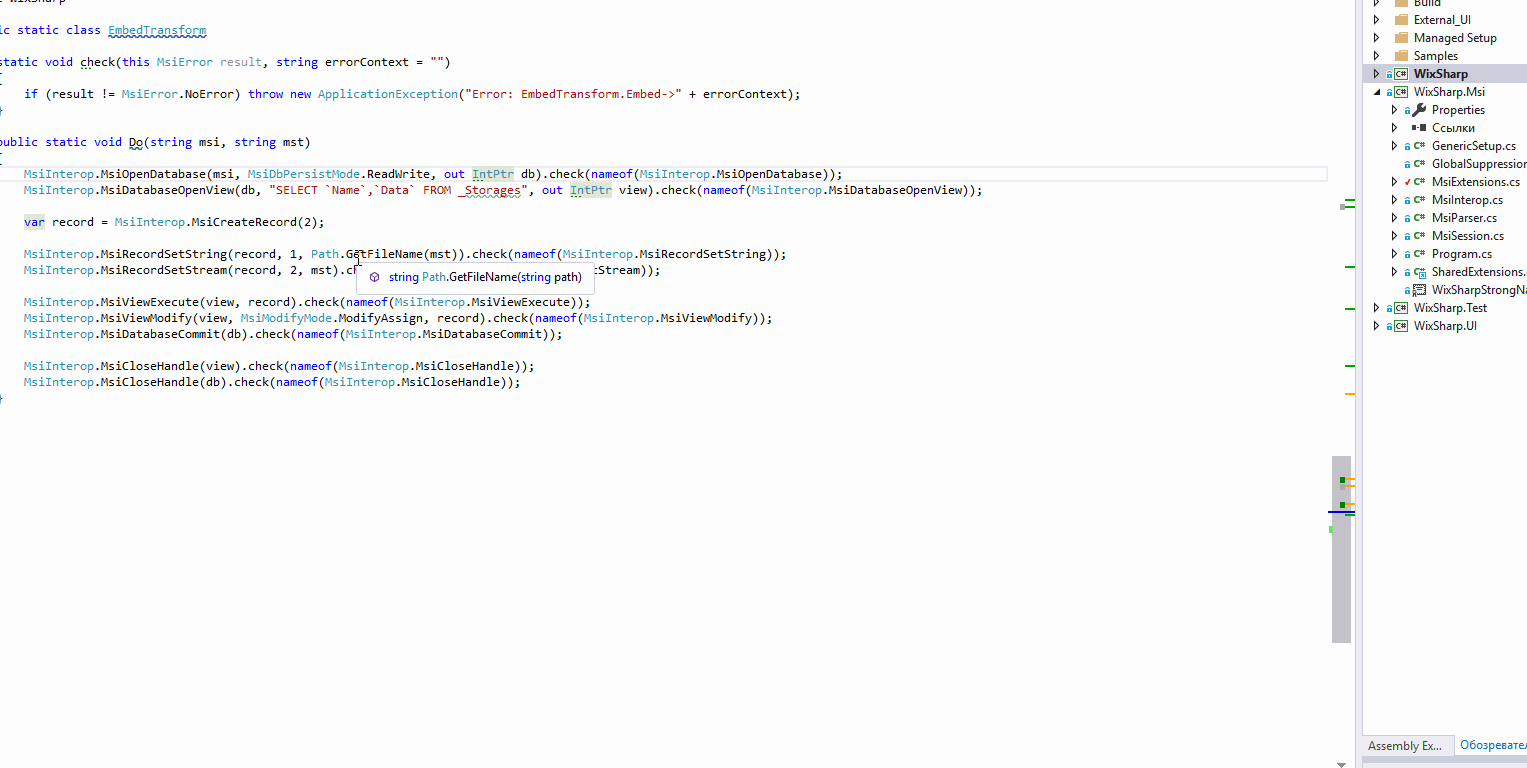Image resolution: width=1527 pixels, height=768 pixels.
Task: Click the Ссылки references icon
Action: pyautogui.click(x=1419, y=128)
